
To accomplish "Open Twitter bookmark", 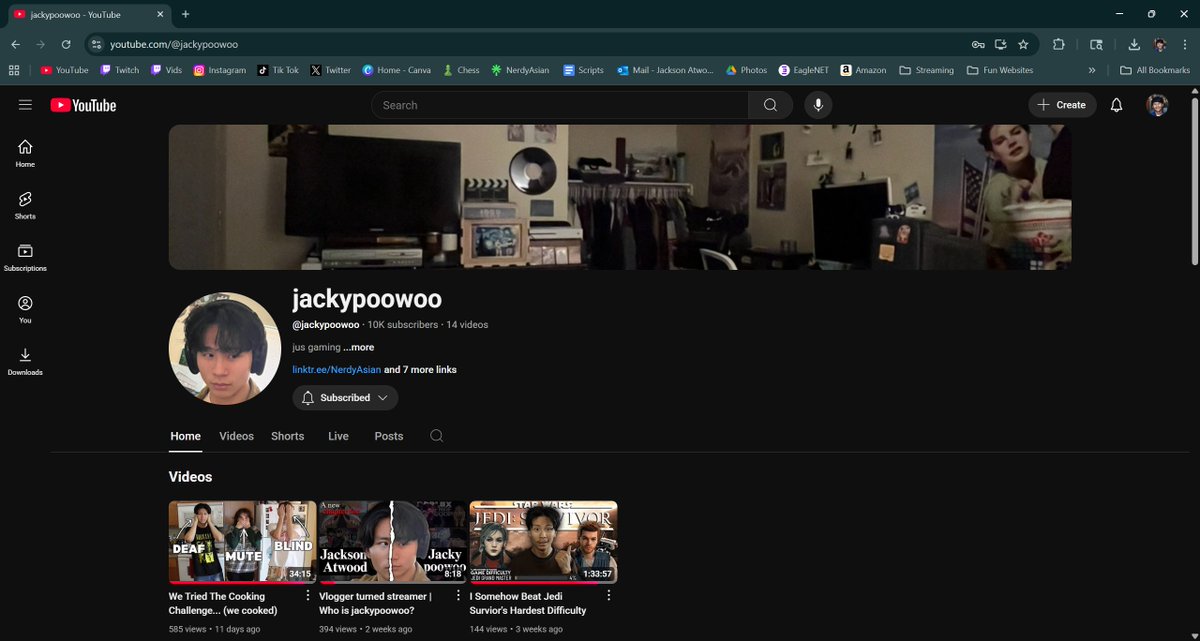I will click(x=330, y=70).
